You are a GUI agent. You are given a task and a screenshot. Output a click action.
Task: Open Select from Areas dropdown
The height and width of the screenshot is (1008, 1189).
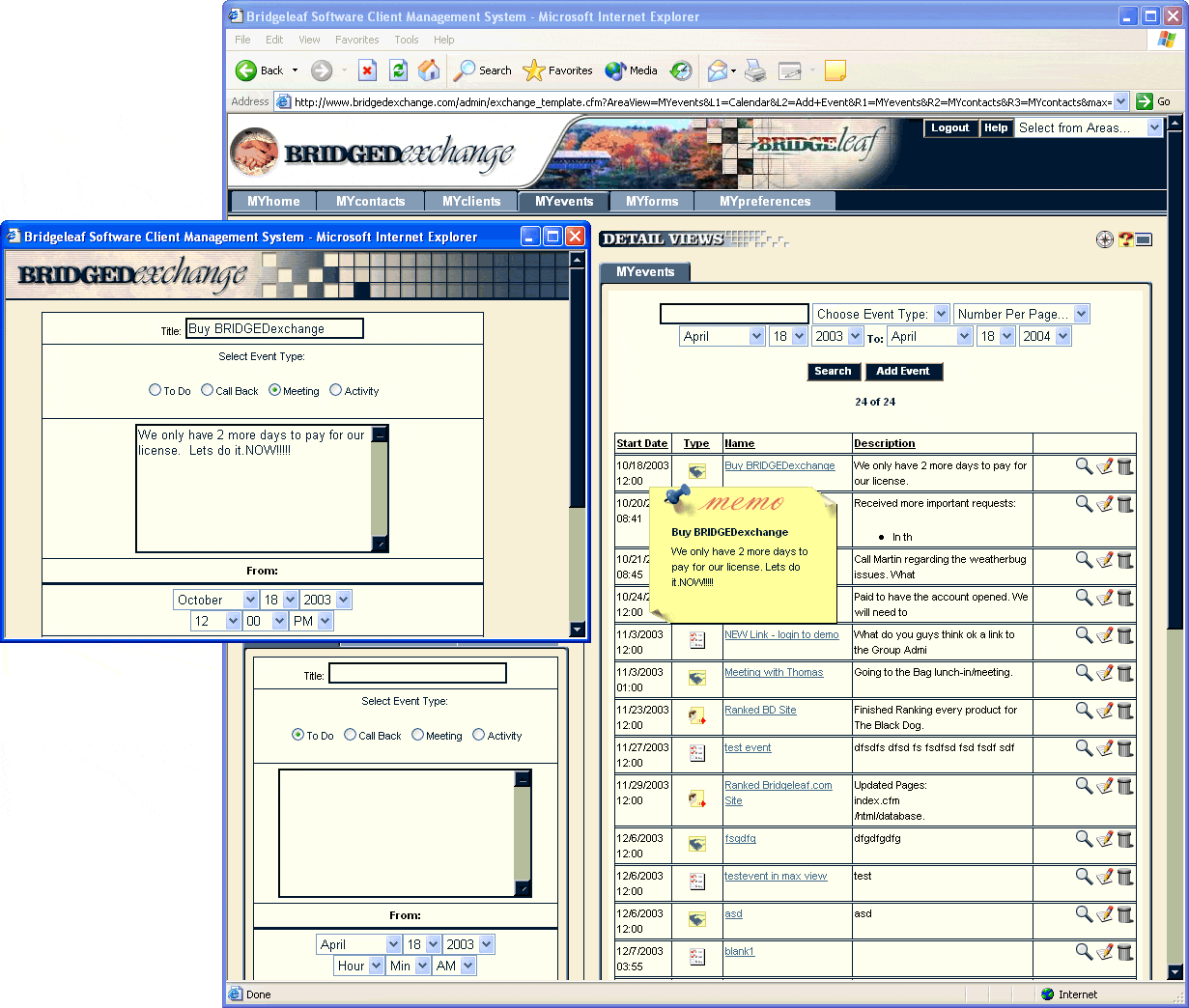[1089, 127]
